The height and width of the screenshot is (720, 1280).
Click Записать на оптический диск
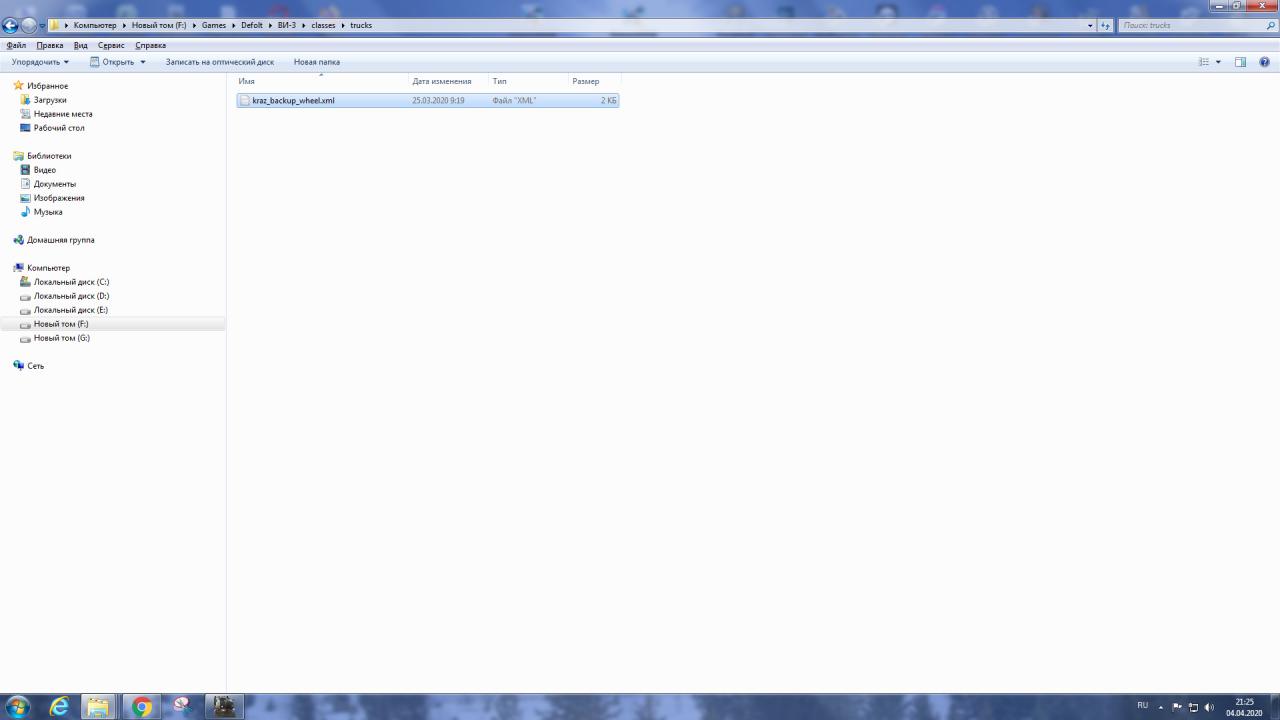pyautogui.click(x=219, y=62)
